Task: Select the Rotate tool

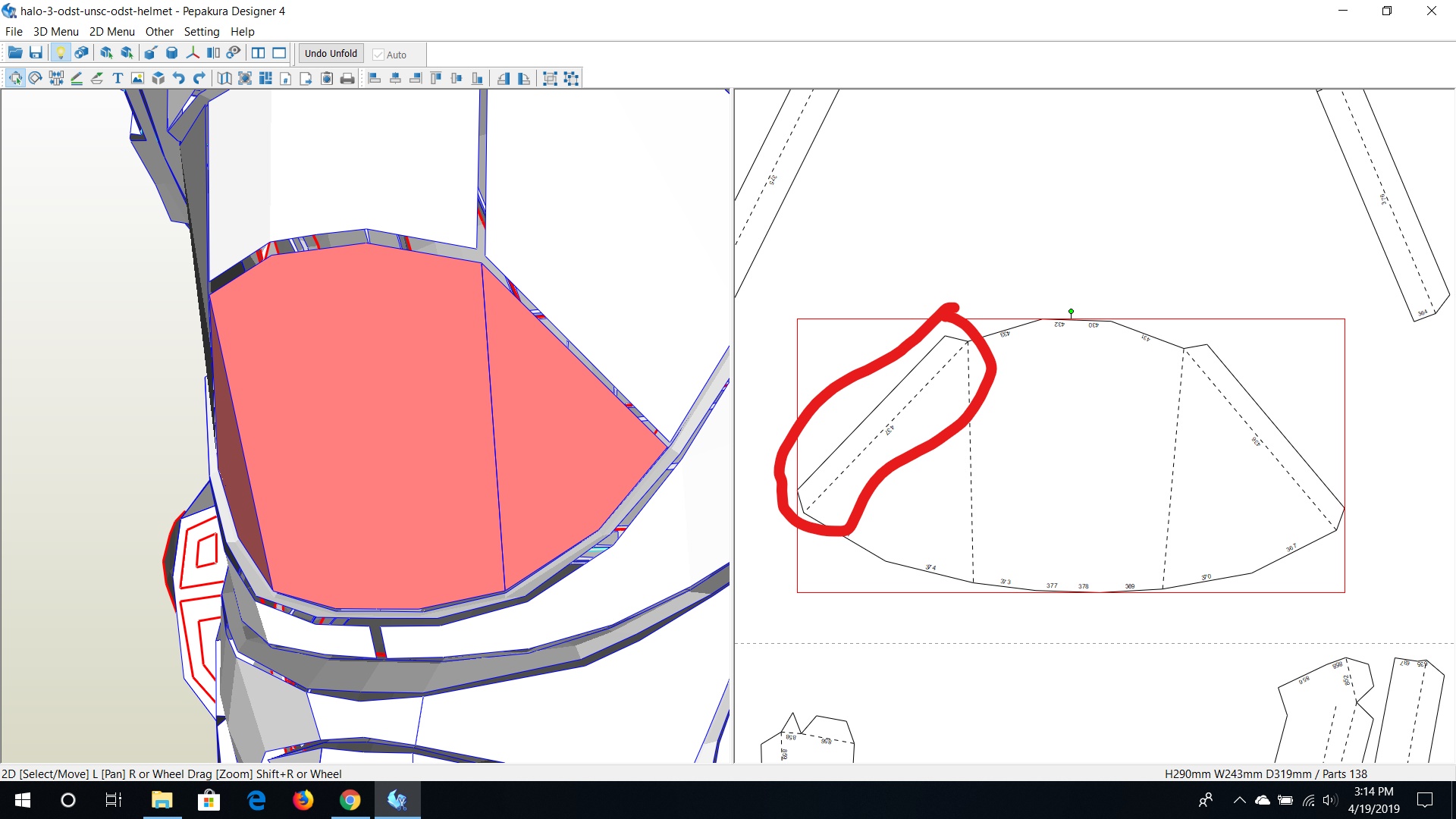Action: pos(36,78)
